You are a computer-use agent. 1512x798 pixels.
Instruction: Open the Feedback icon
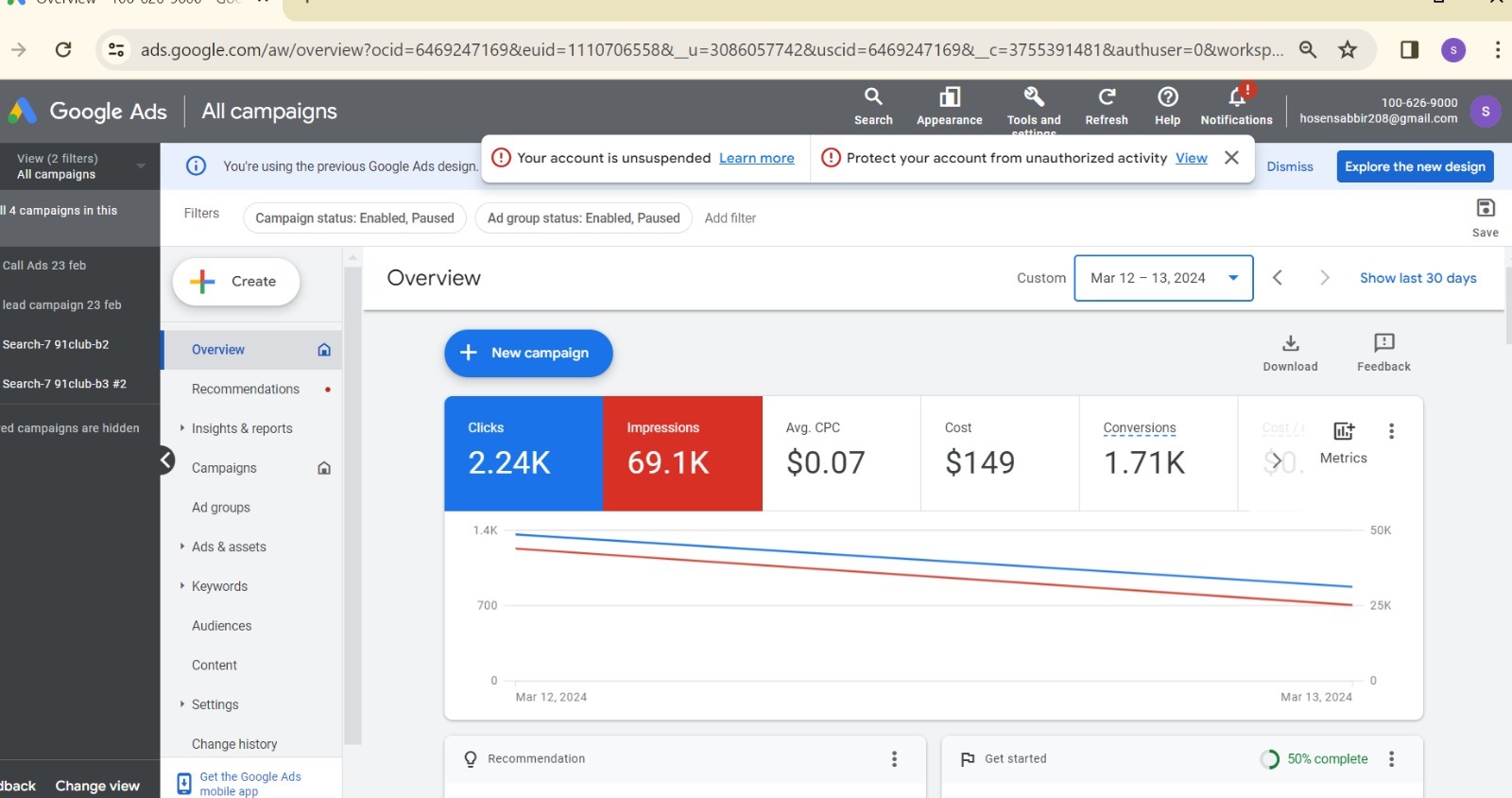(1384, 343)
